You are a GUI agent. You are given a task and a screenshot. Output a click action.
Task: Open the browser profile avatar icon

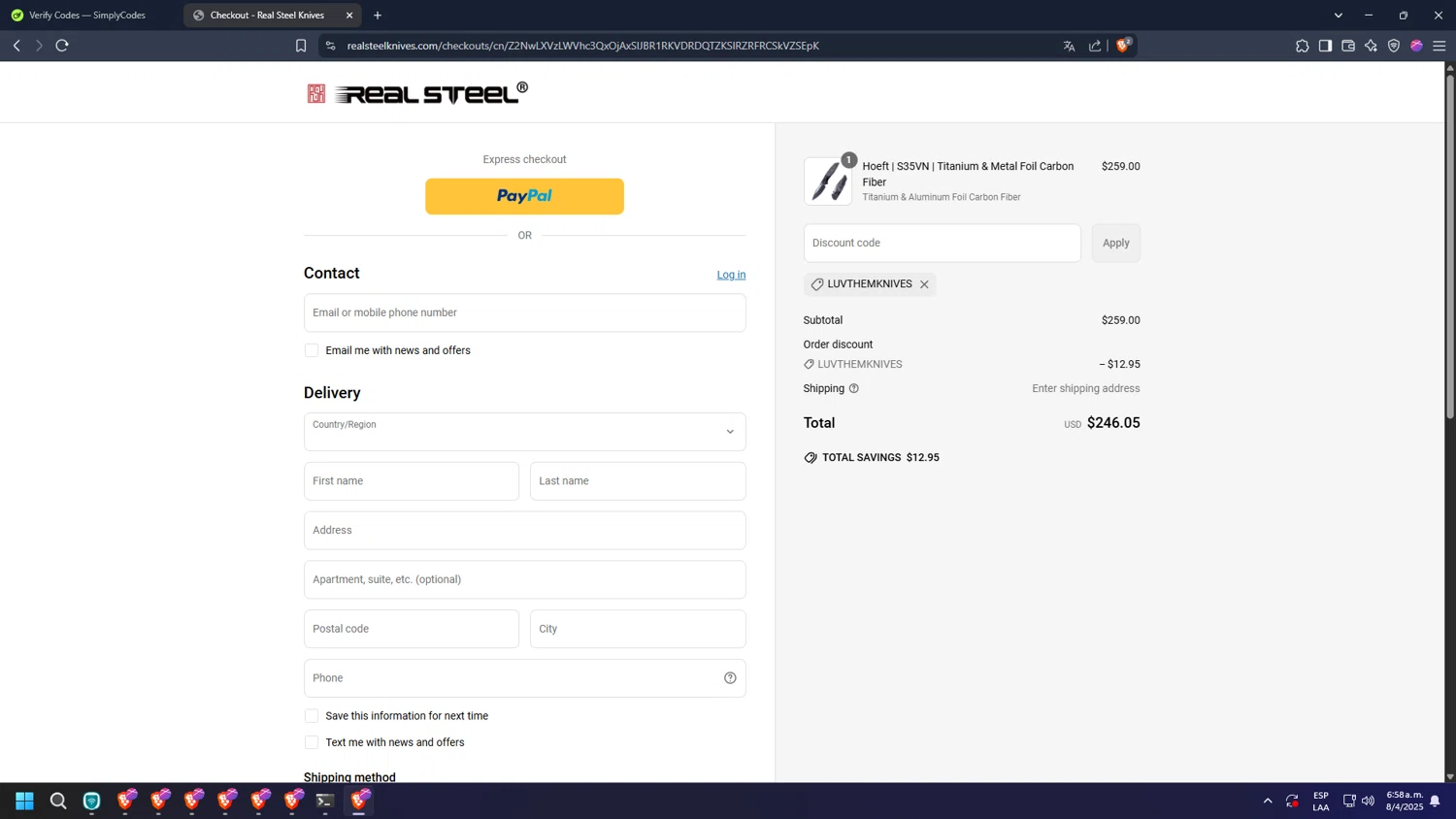point(1416,46)
